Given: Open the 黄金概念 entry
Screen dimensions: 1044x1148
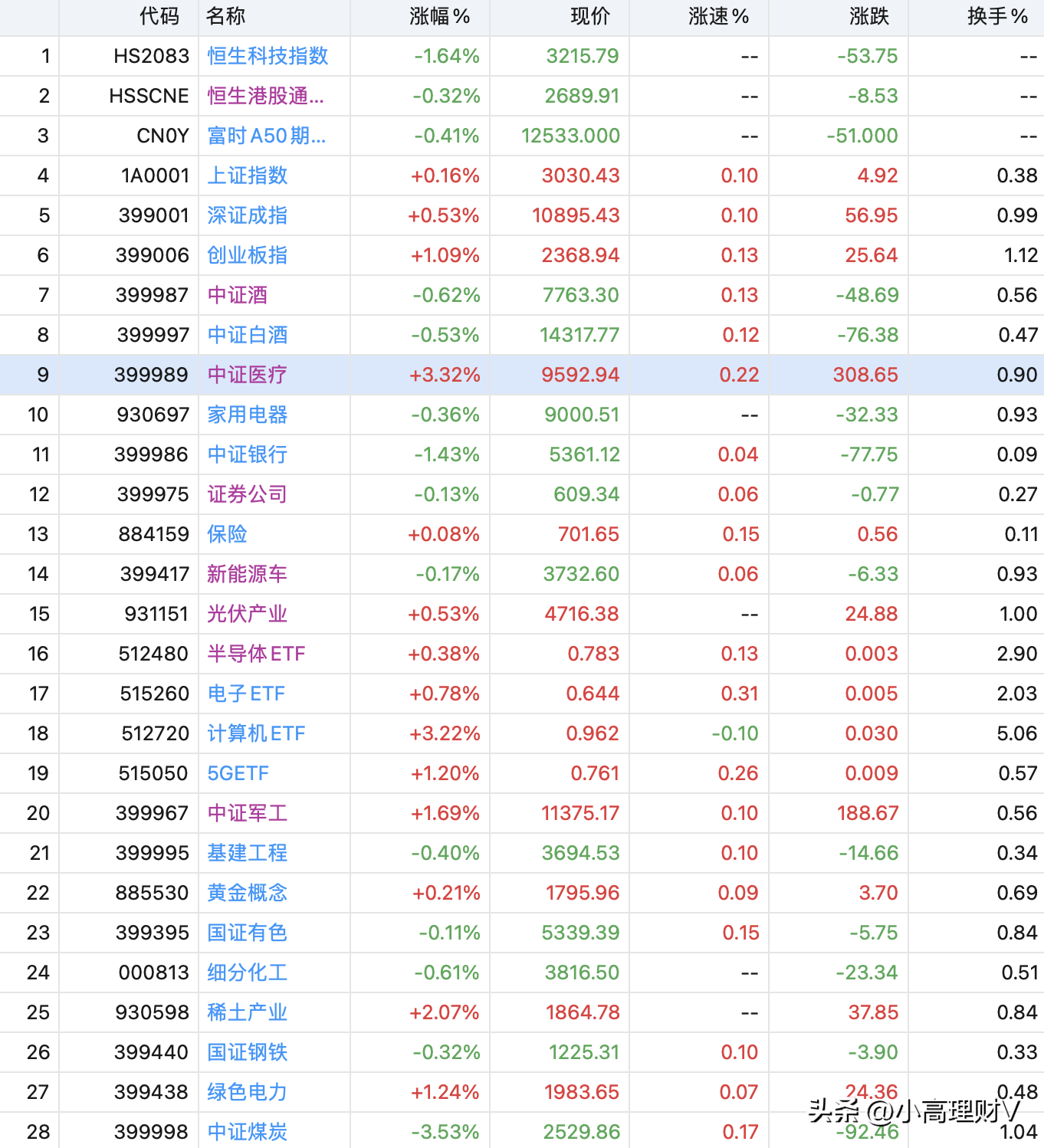Looking at the screenshot, I should pos(248,893).
